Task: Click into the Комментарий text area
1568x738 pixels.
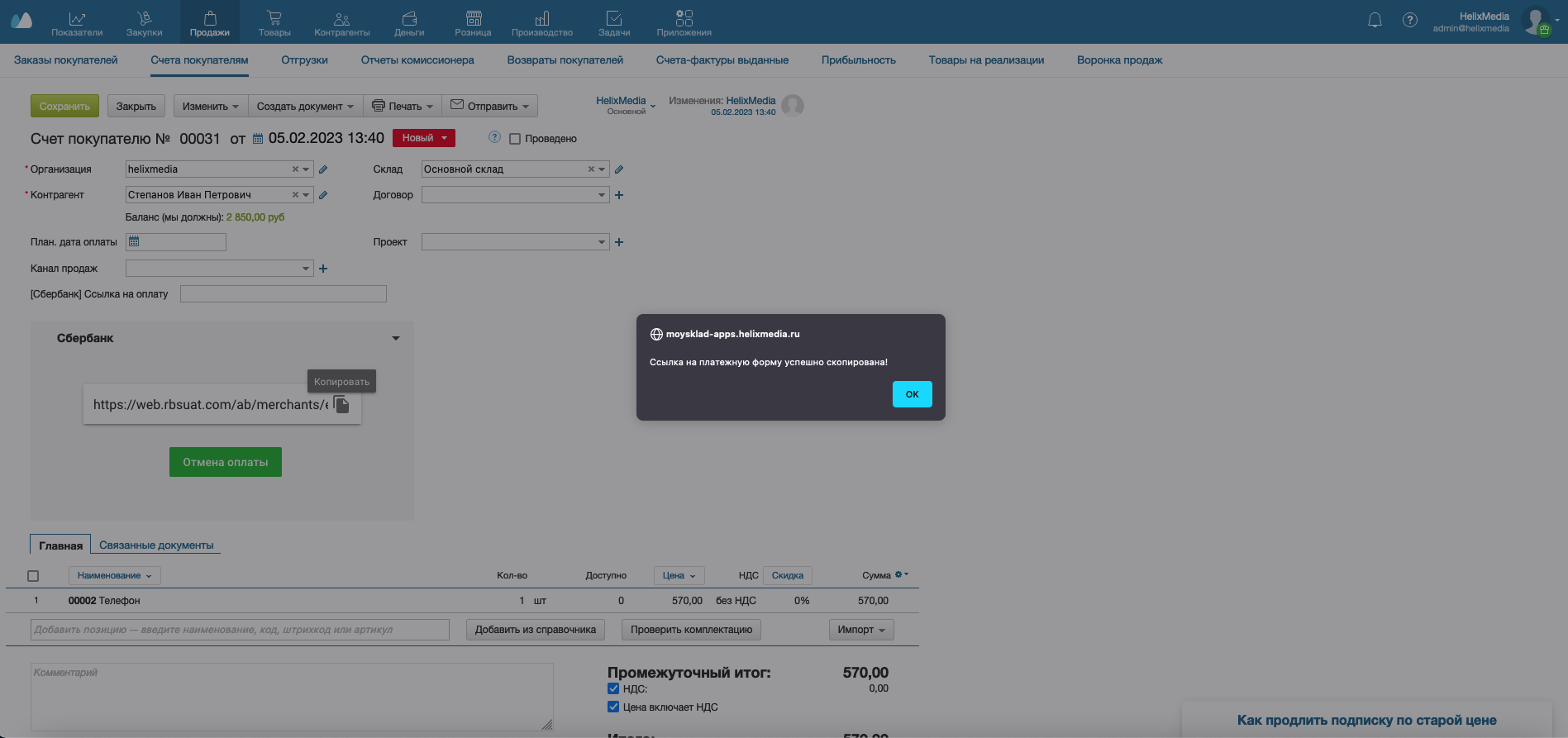Action: coord(292,697)
